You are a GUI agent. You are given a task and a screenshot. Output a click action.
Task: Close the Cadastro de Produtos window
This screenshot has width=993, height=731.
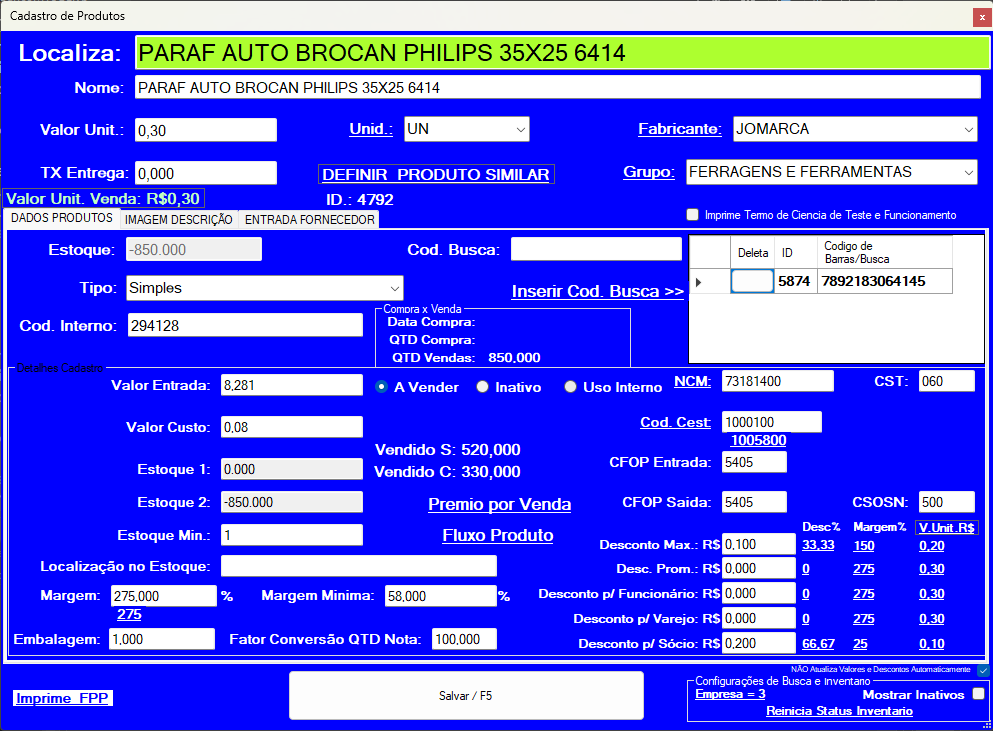(981, 16)
